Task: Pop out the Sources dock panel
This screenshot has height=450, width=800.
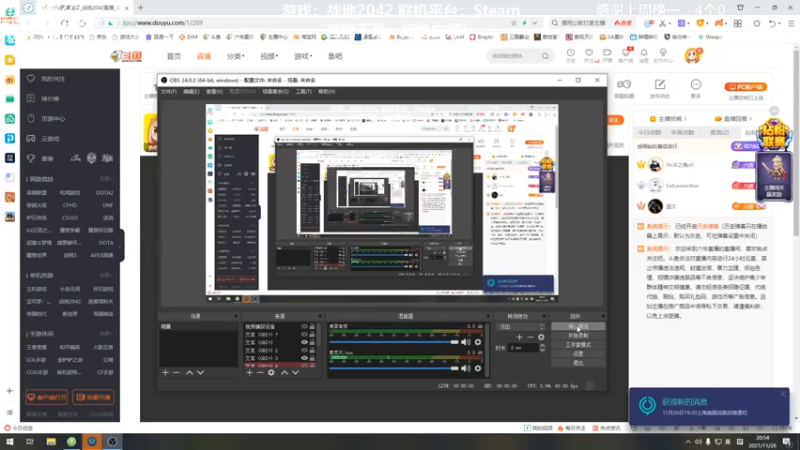Action: 320,316
